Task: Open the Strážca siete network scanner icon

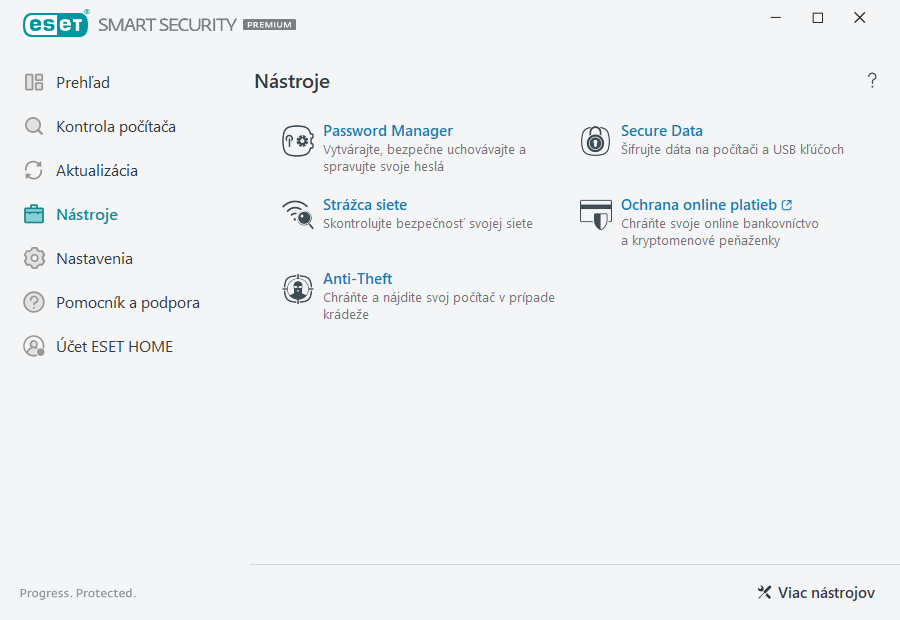Action: point(297,215)
